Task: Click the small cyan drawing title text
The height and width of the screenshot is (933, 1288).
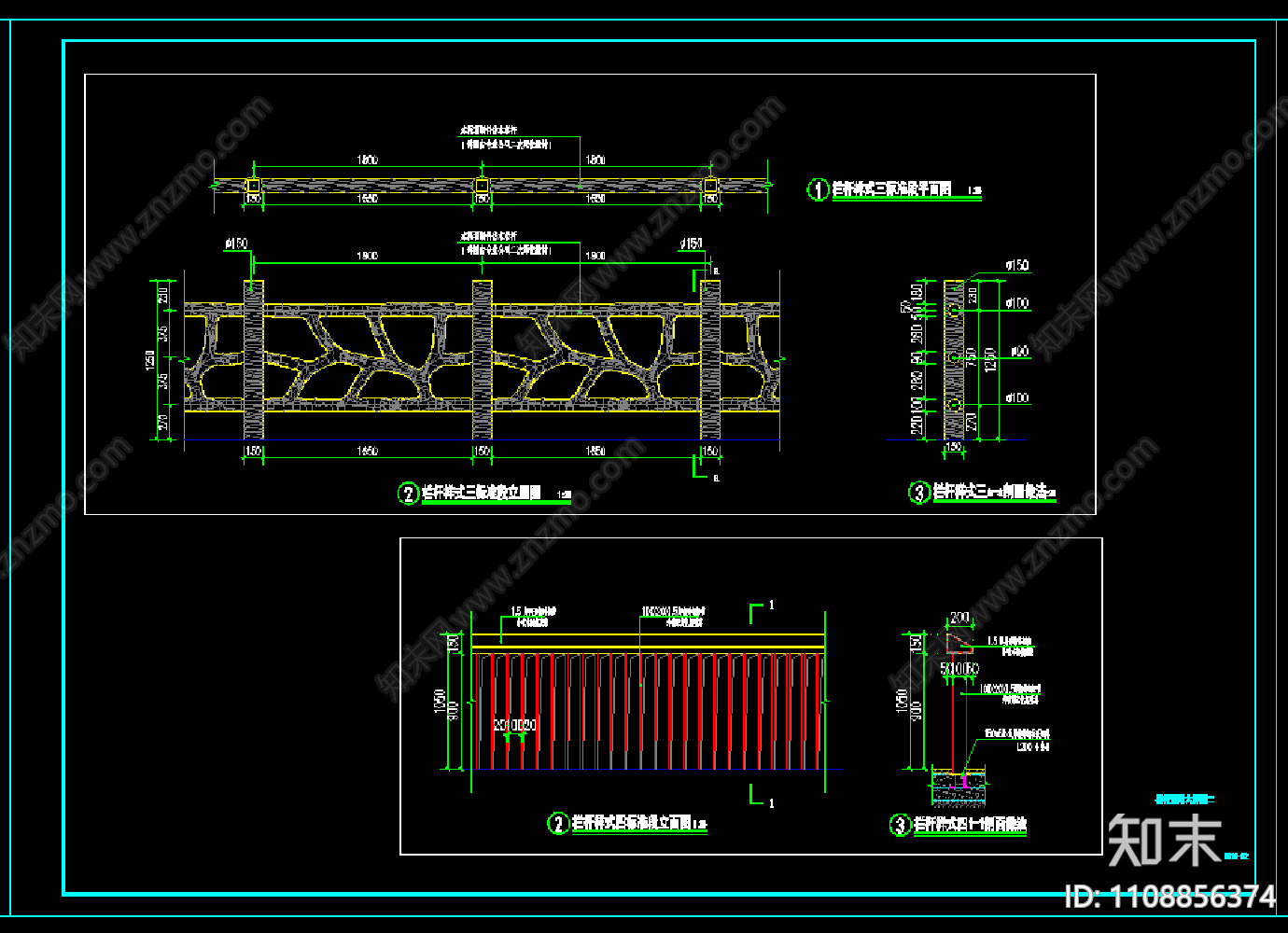Action: click(x=1184, y=799)
